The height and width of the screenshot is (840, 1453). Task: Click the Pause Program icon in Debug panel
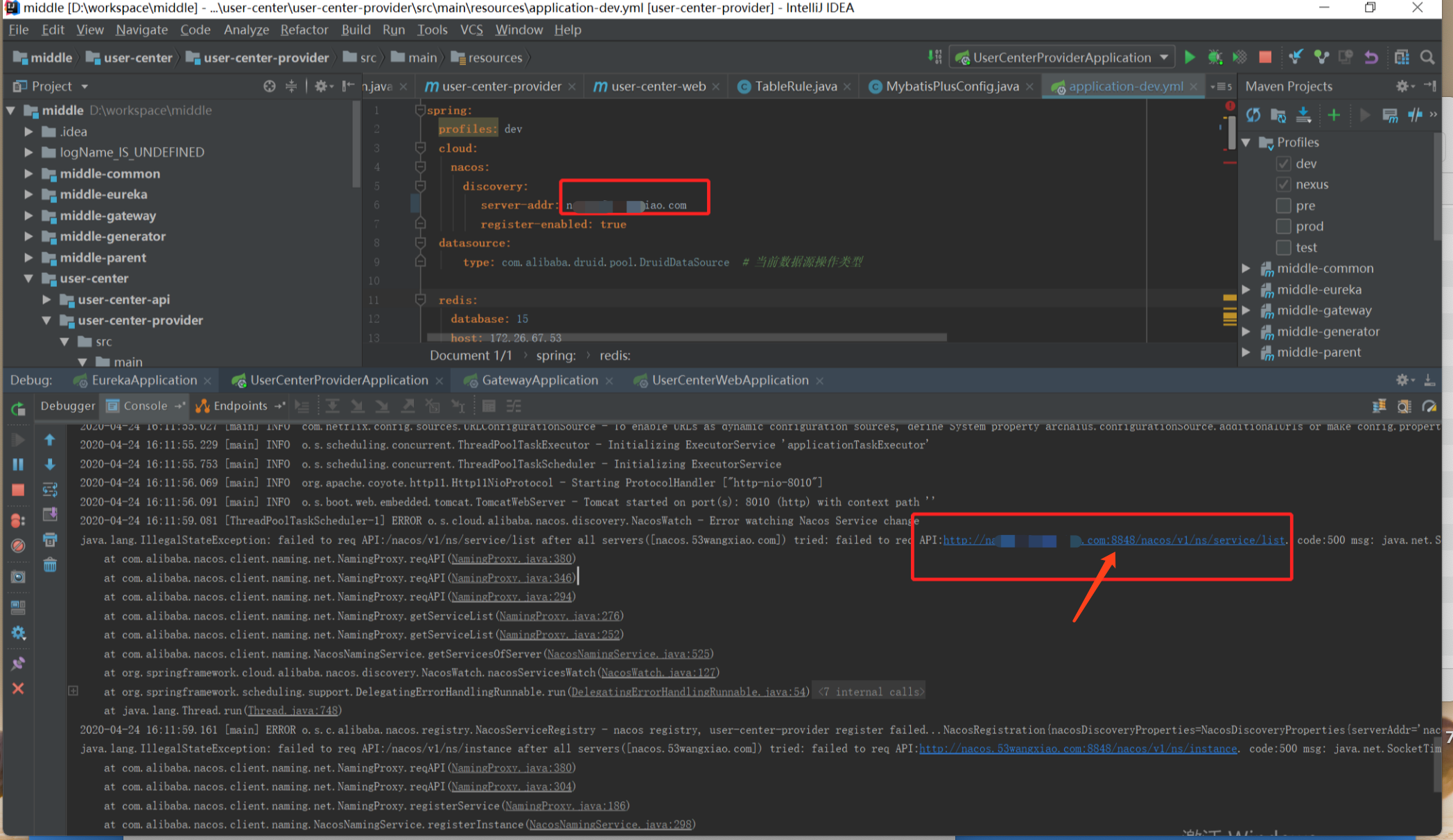pos(18,464)
